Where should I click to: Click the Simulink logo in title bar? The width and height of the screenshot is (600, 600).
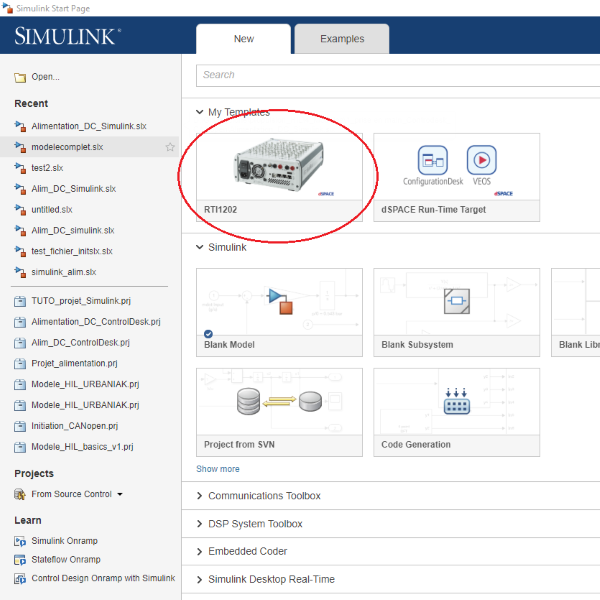8,8
